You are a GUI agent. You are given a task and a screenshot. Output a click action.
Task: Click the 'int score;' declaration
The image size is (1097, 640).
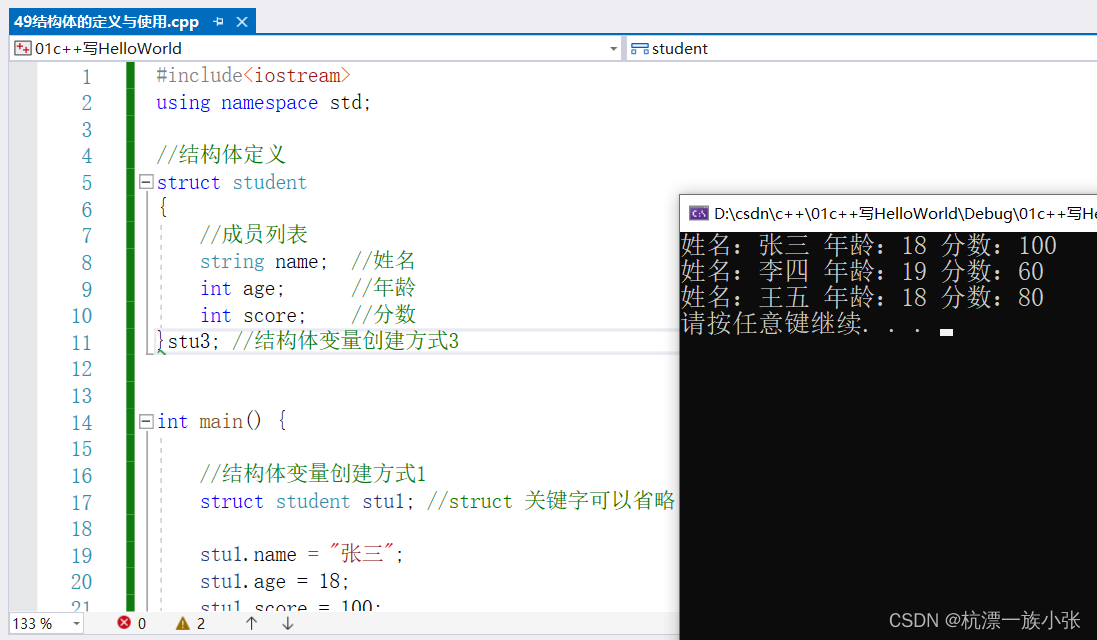(253, 315)
